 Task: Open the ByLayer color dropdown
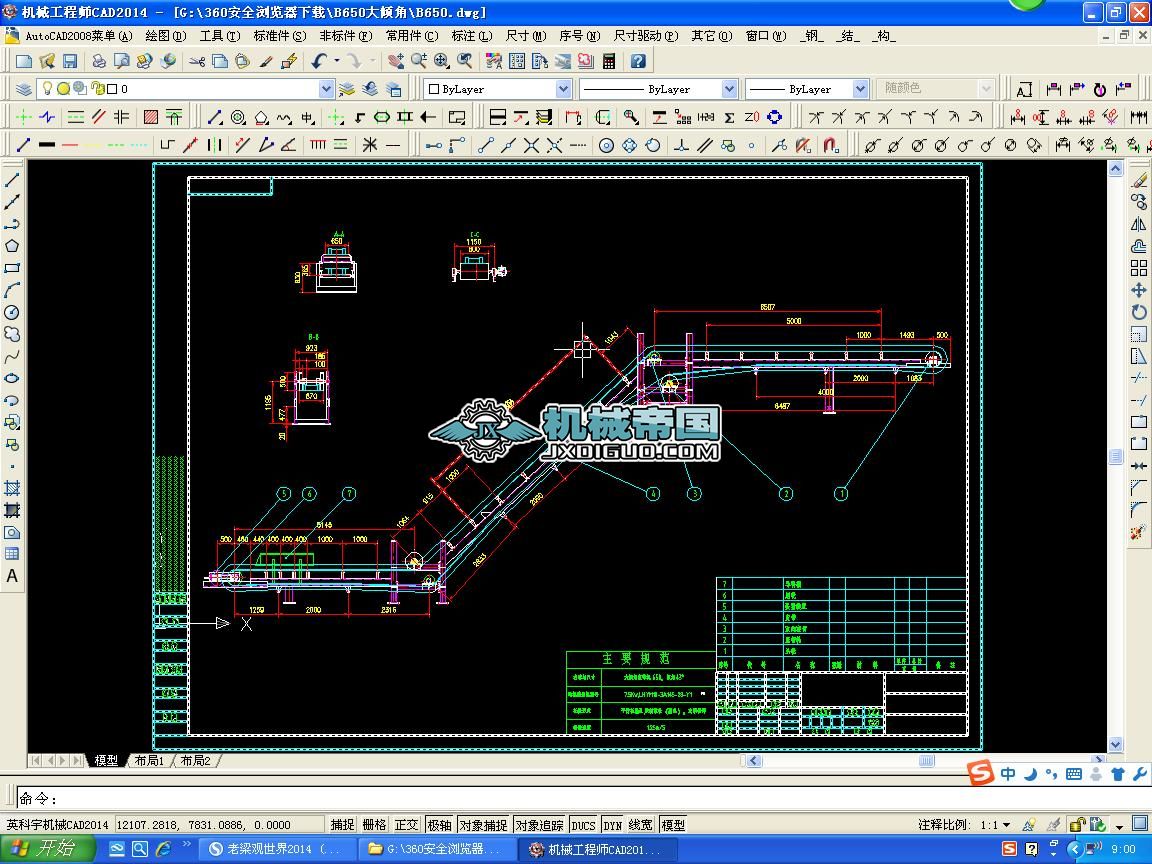(x=564, y=89)
